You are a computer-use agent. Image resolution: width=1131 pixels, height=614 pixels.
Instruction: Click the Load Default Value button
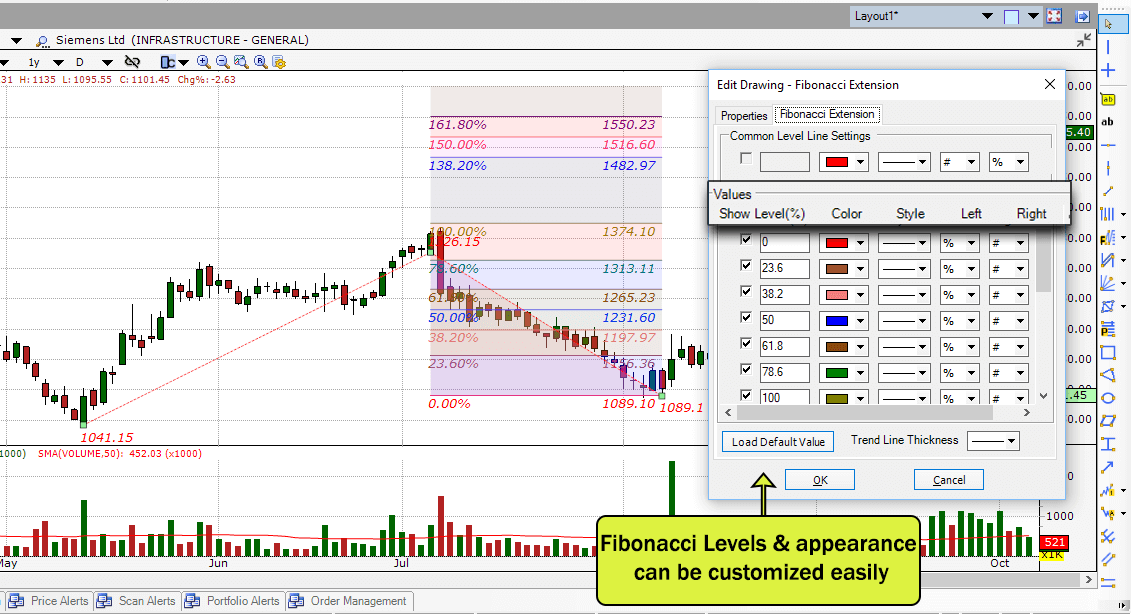(778, 442)
